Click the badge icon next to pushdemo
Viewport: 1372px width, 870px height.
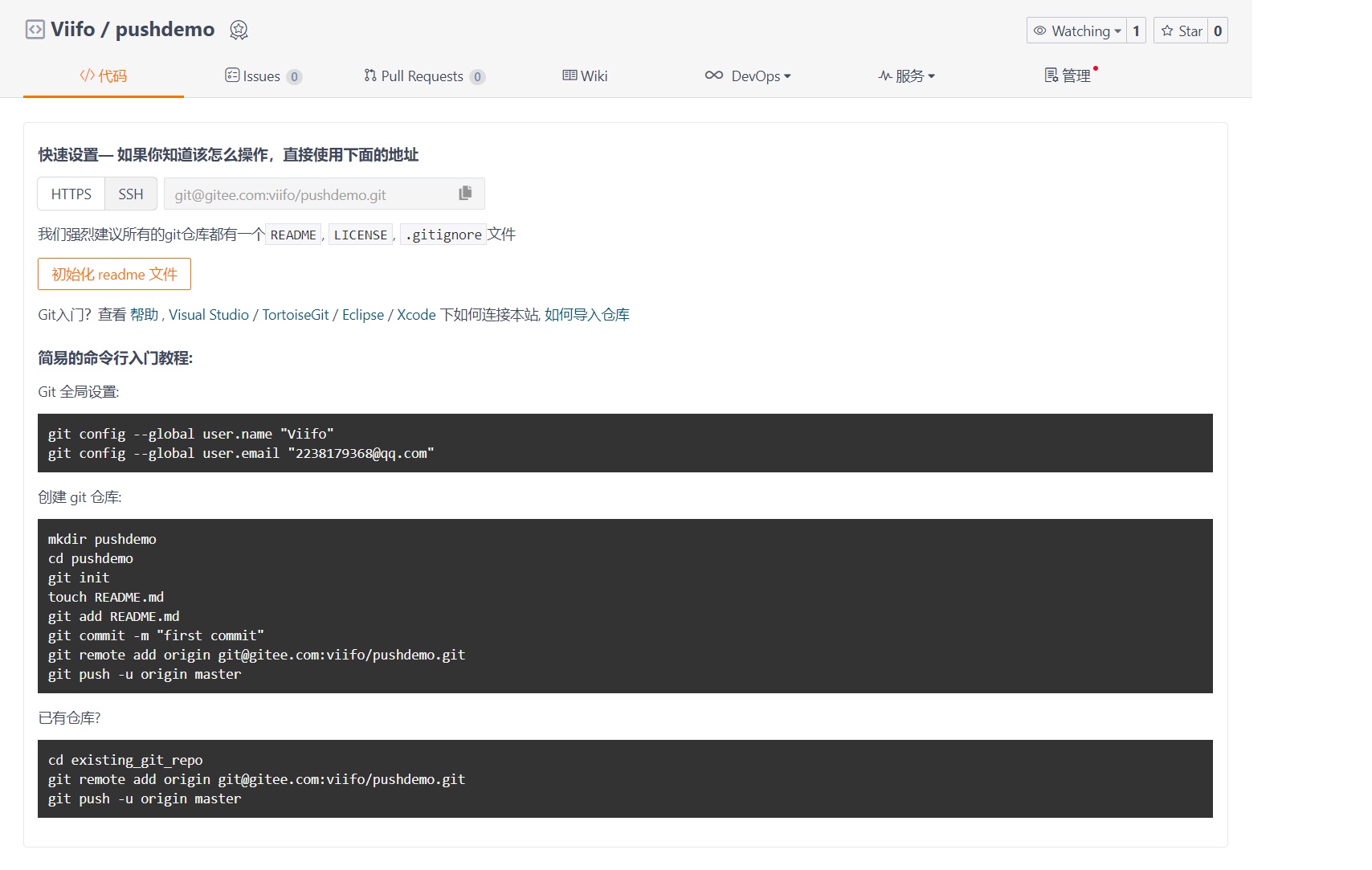click(239, 30)
